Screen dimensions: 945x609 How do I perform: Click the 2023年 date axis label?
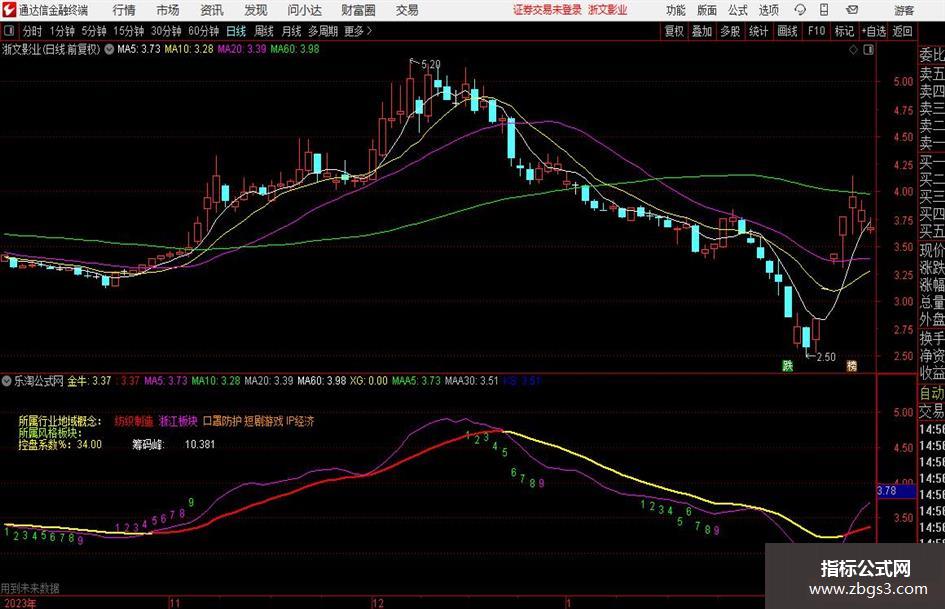click(x=18, y=602)
